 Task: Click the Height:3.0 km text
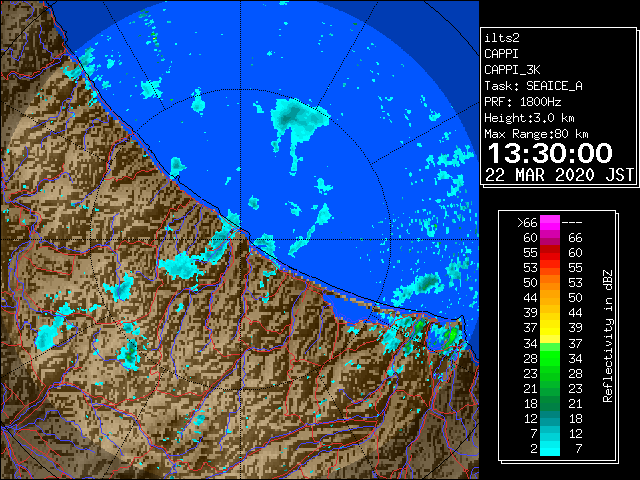(x=529, y=118)
